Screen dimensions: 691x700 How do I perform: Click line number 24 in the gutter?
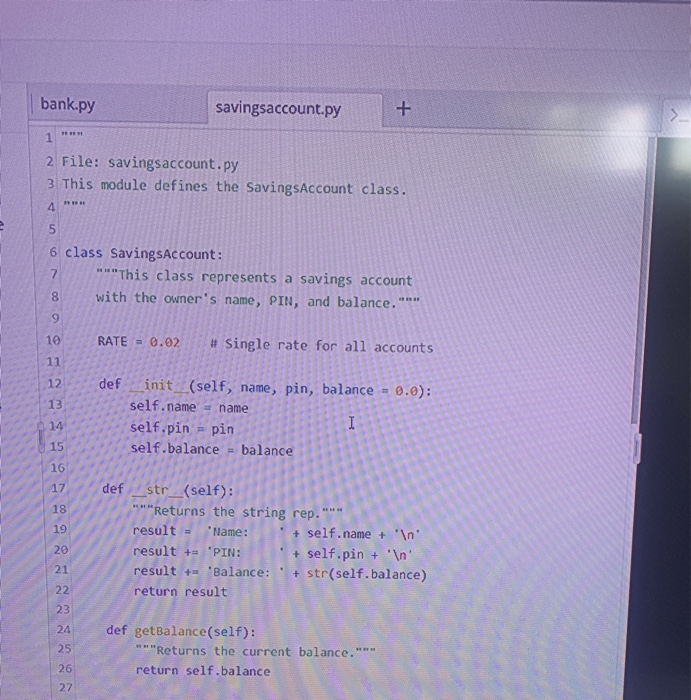[x=63, y=629]
